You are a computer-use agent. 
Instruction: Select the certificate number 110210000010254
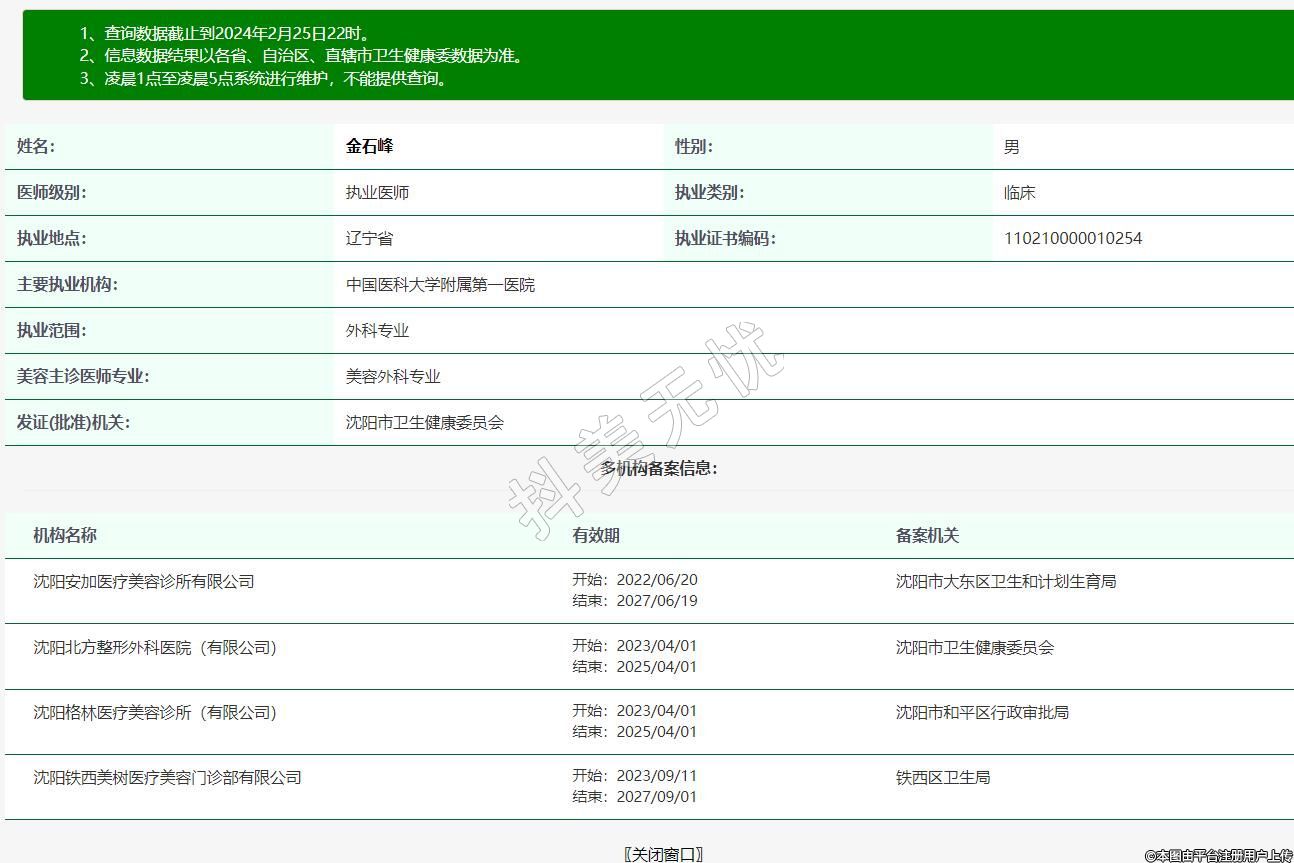[x=1072, y=238]
